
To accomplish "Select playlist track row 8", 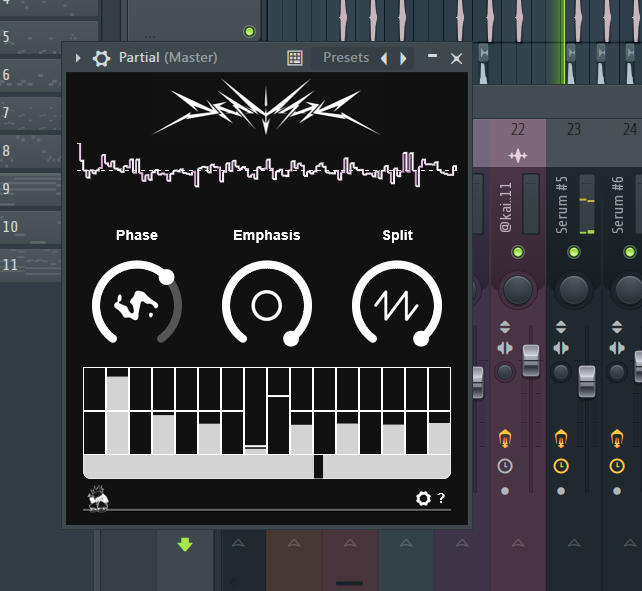I will [31, 151].
